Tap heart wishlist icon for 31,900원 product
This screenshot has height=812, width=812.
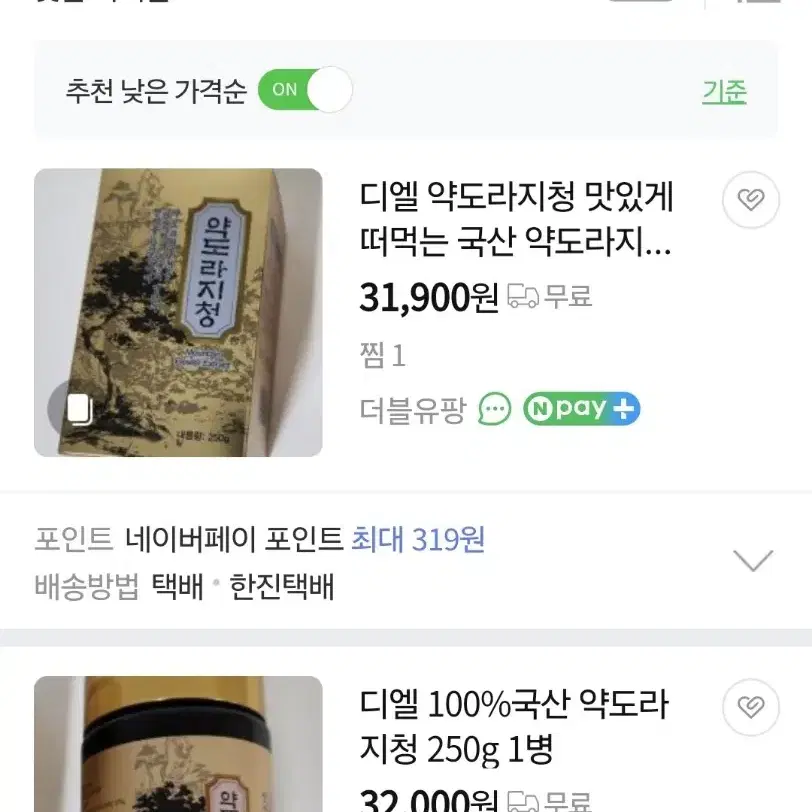click(x=750, y=199)
